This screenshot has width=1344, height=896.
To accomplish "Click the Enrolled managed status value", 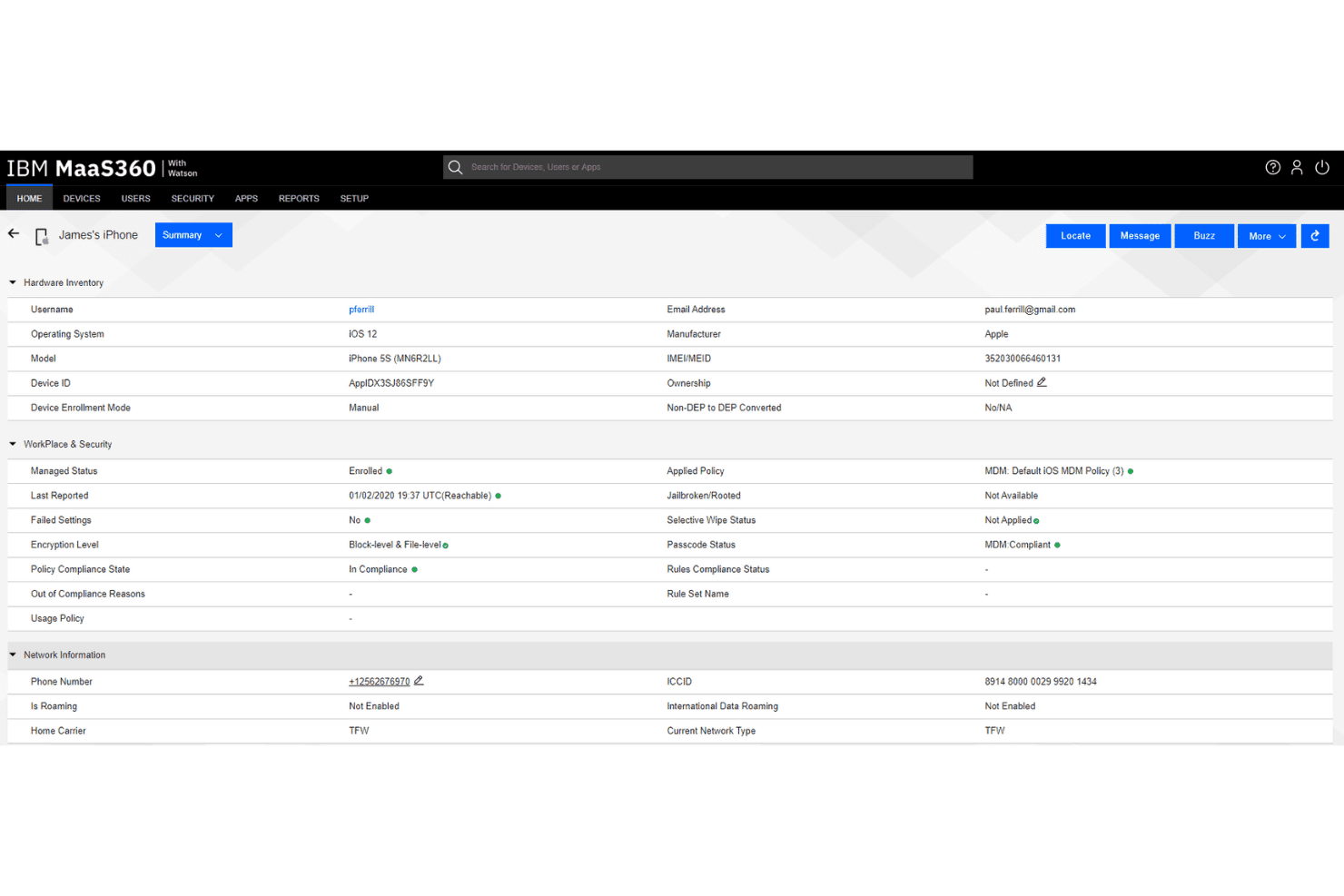I will tap(365, 471).
